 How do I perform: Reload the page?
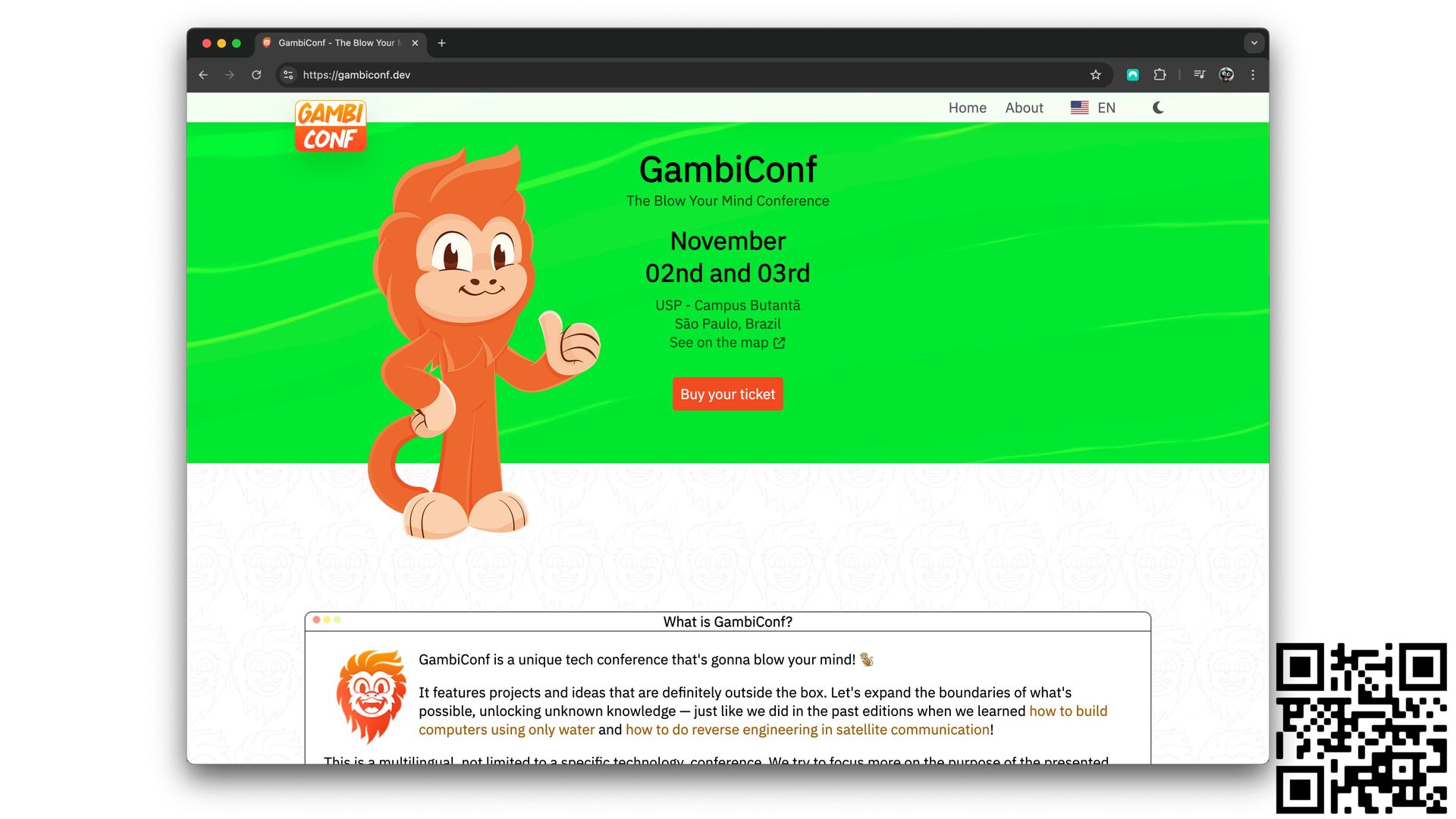coord(256,75)
